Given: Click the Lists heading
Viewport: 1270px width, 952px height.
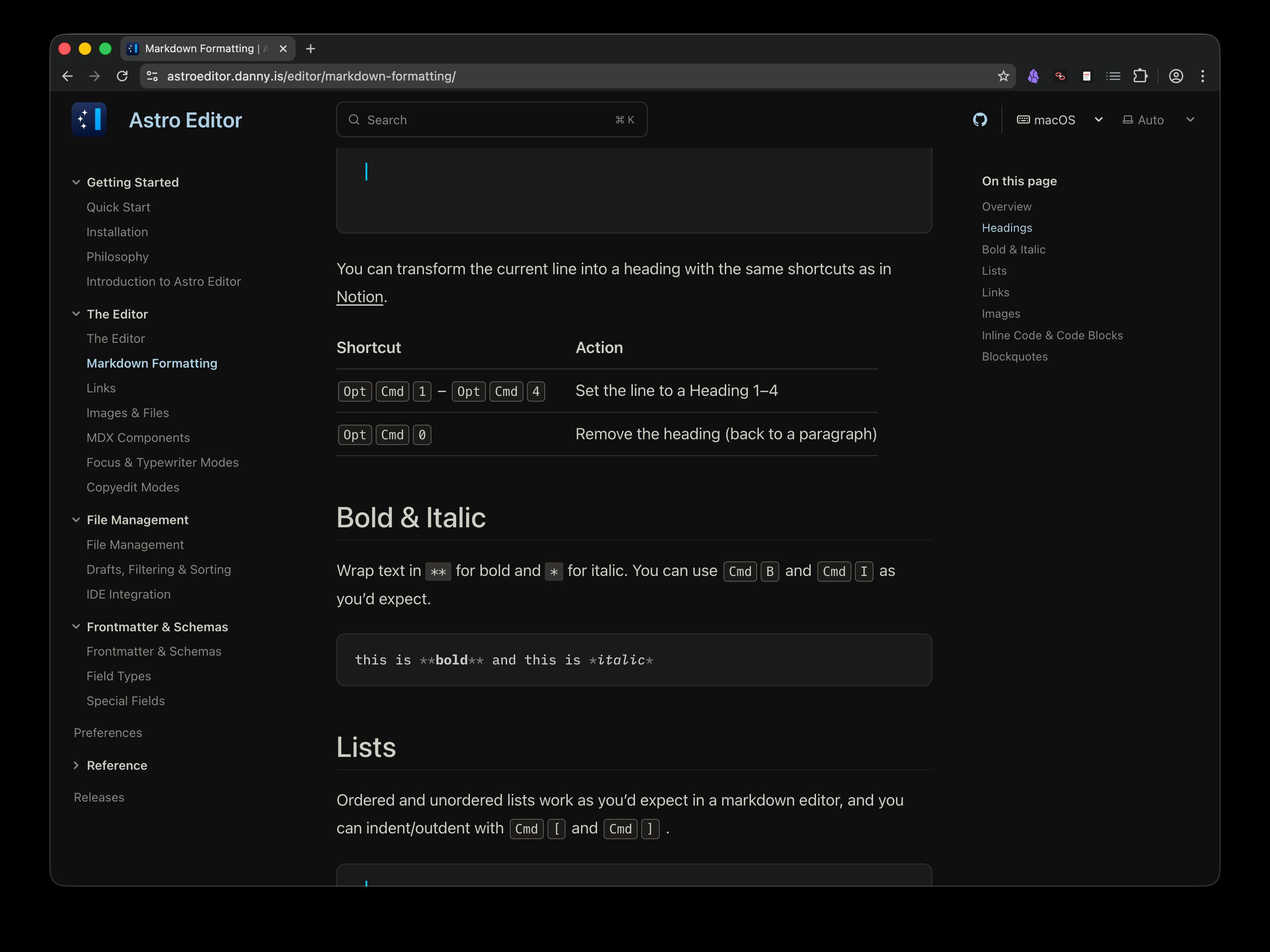Looking at the screenshot, I should click(366, 747).
